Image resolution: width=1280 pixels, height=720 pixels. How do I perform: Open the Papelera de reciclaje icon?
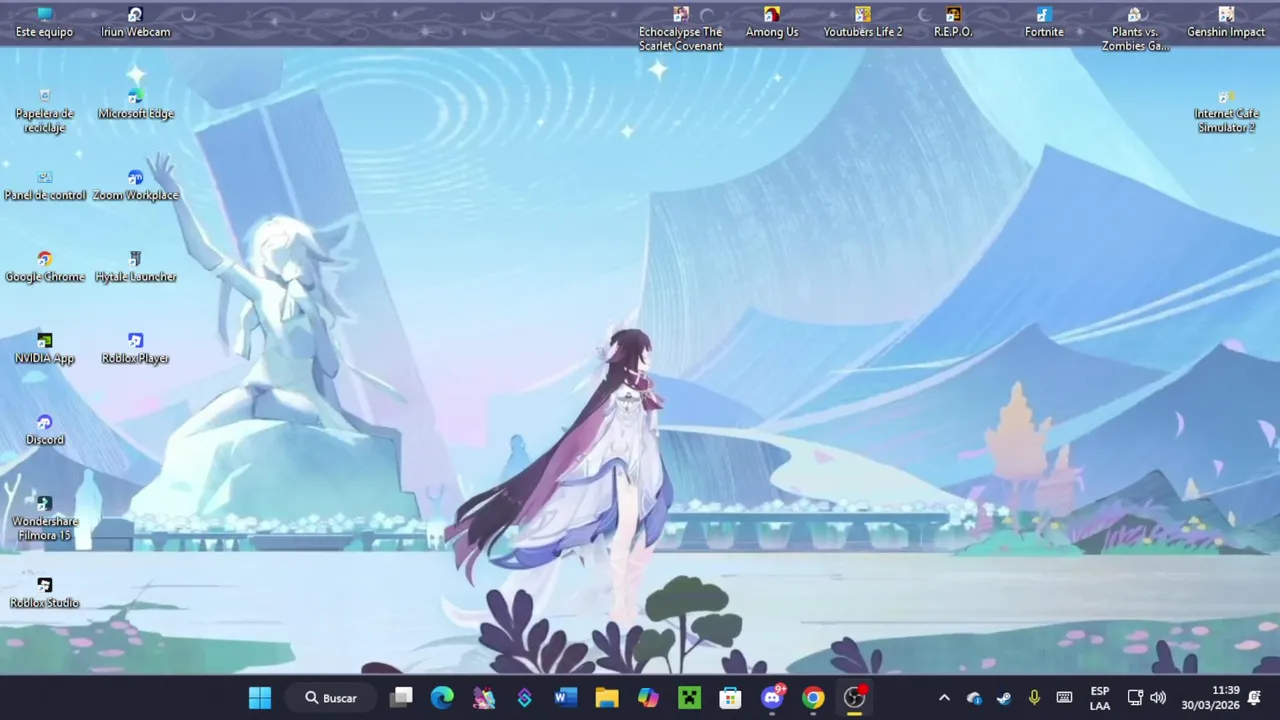pos(44,111)
